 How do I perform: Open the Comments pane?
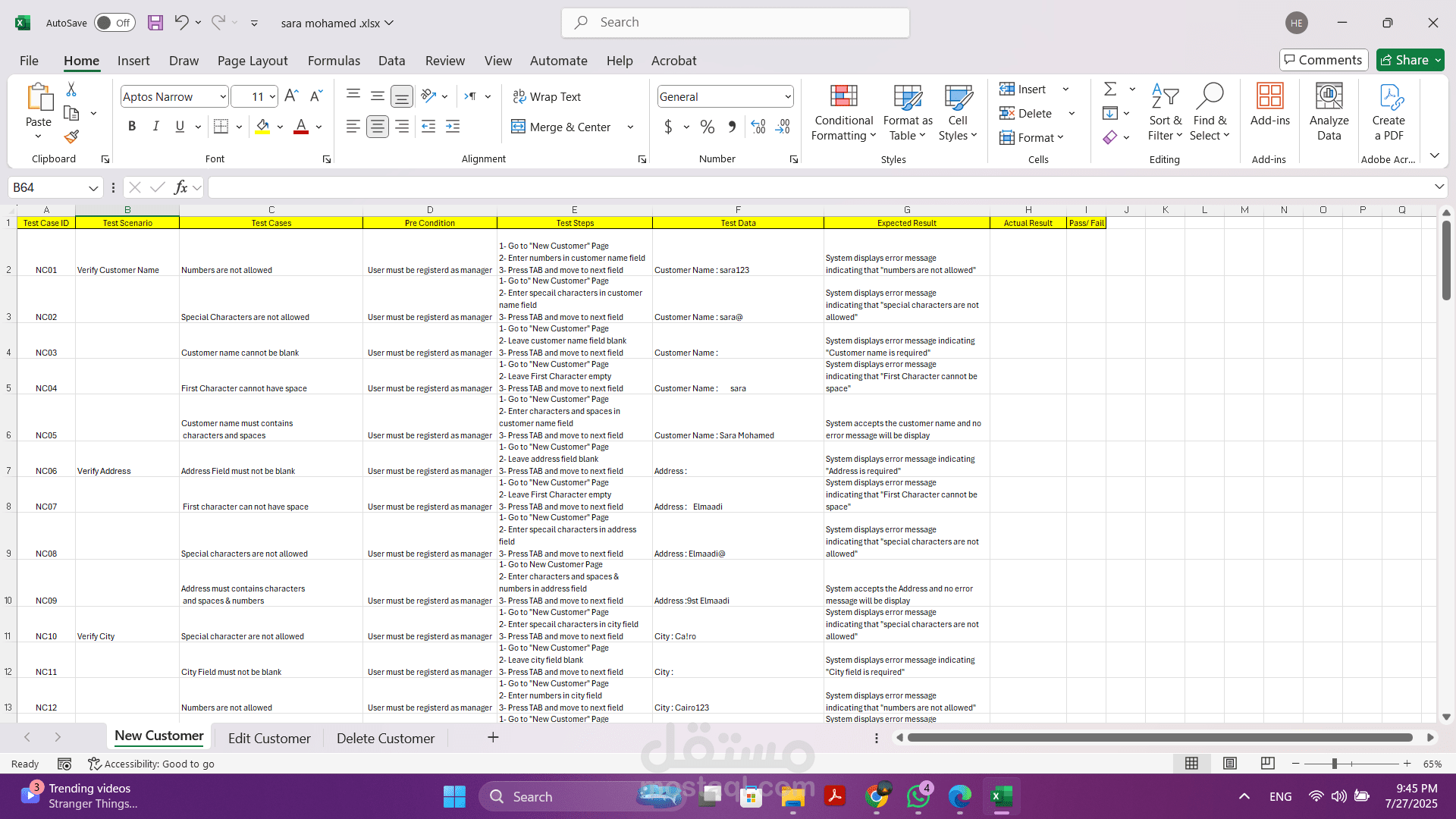(1323, 60)
